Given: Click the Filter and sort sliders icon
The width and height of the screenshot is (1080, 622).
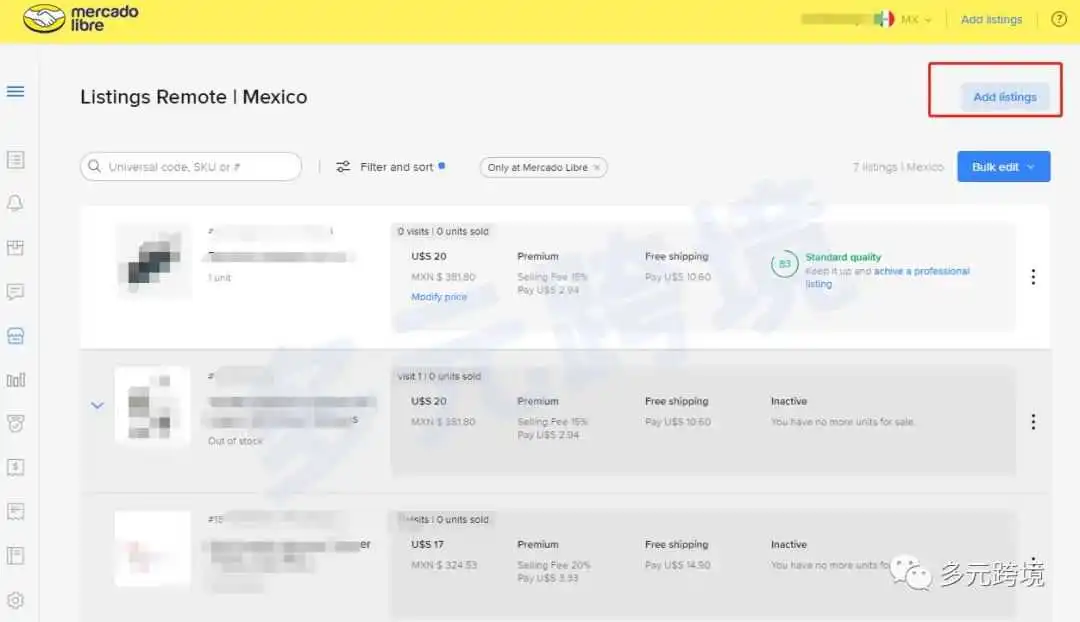Looking at the screenshot, I should 343,167.
